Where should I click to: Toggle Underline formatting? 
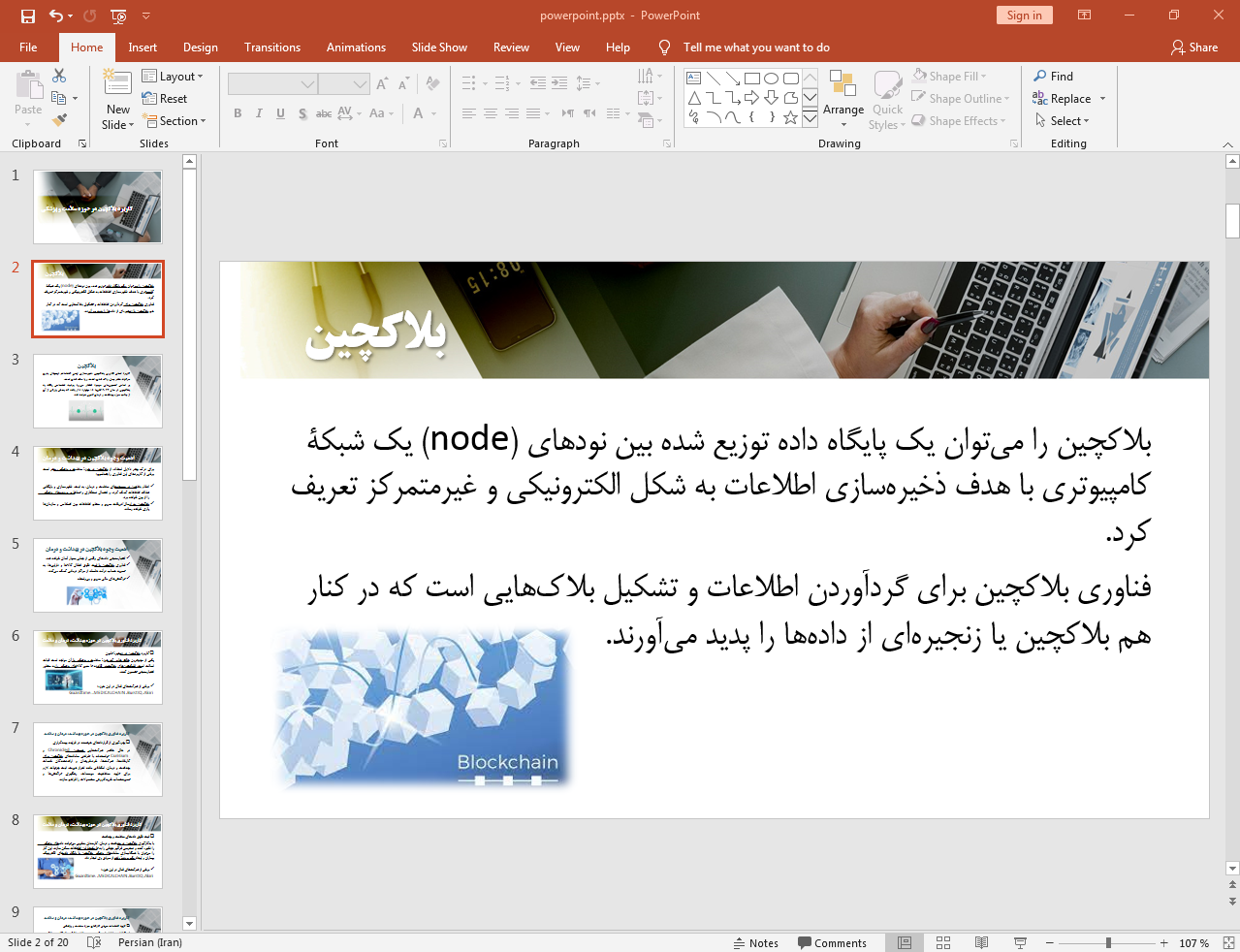click(x=280, y=113)
